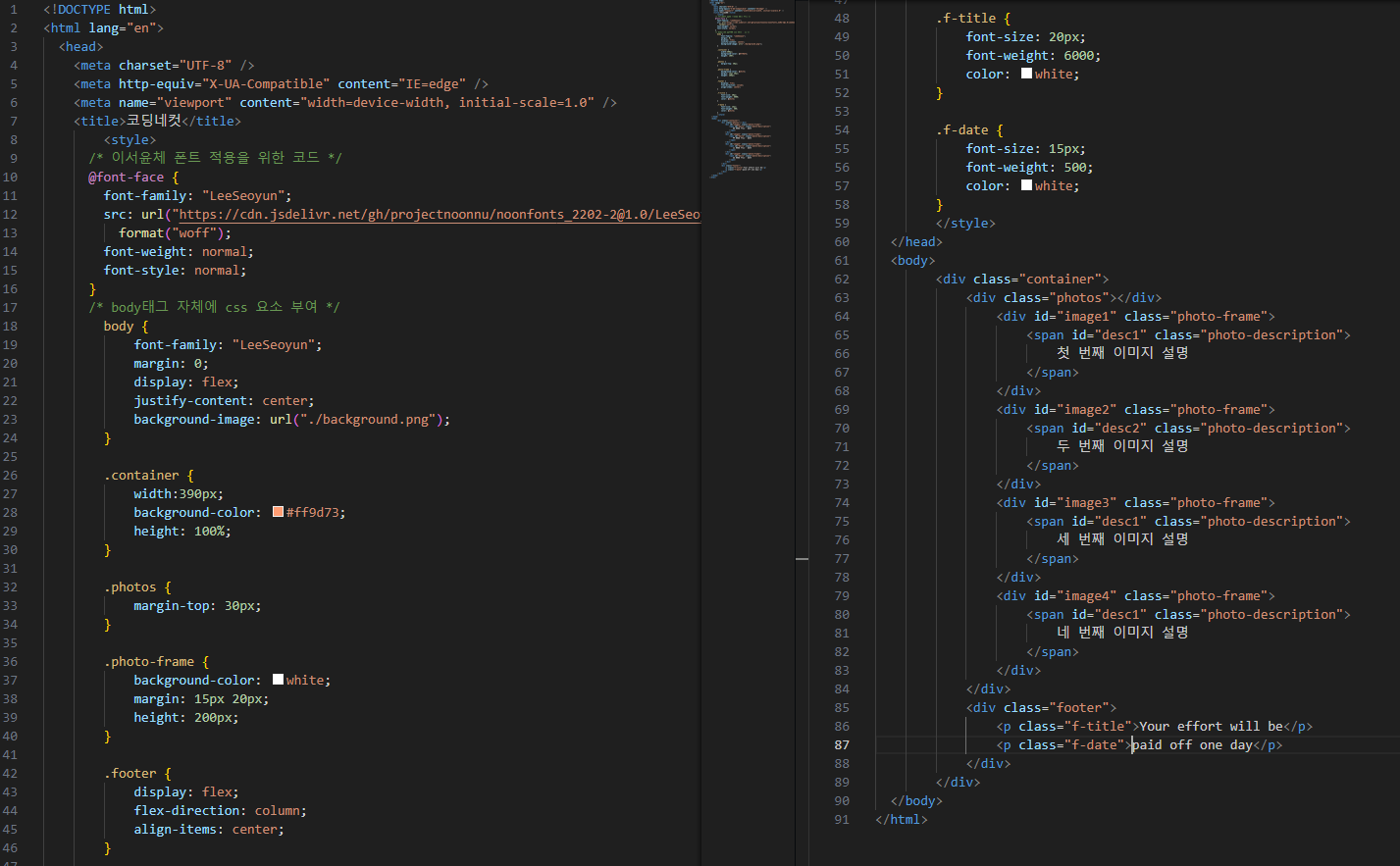Click the div id="image3" line
The image size is (1400, 866).
coord(1136,502)
